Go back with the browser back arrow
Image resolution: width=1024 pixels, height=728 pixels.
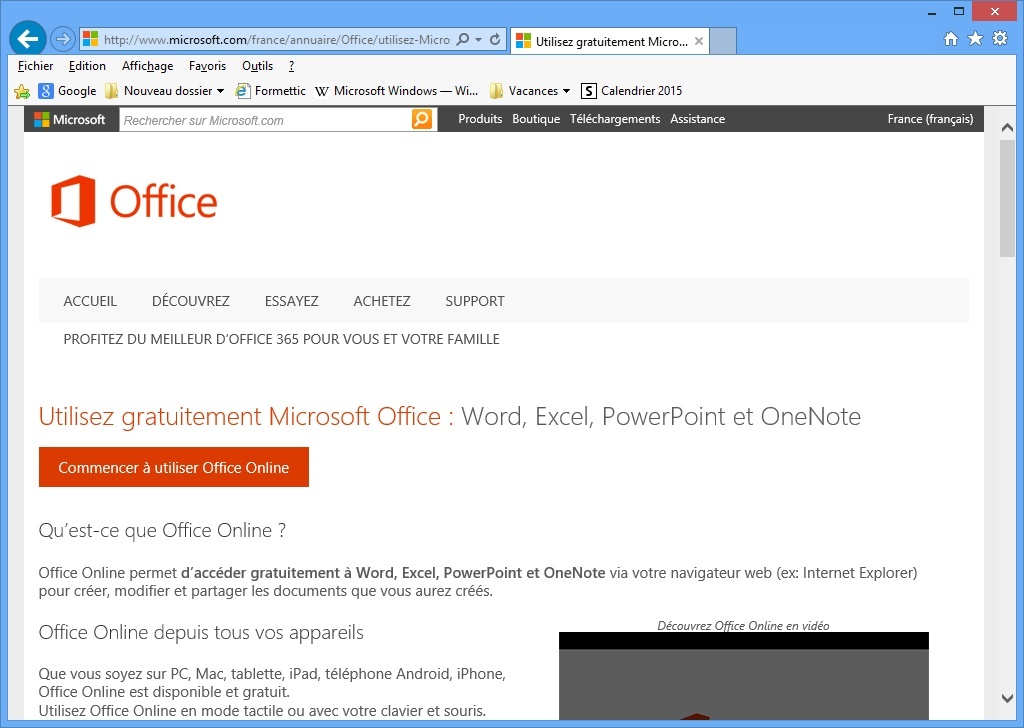tap(28, 39)
